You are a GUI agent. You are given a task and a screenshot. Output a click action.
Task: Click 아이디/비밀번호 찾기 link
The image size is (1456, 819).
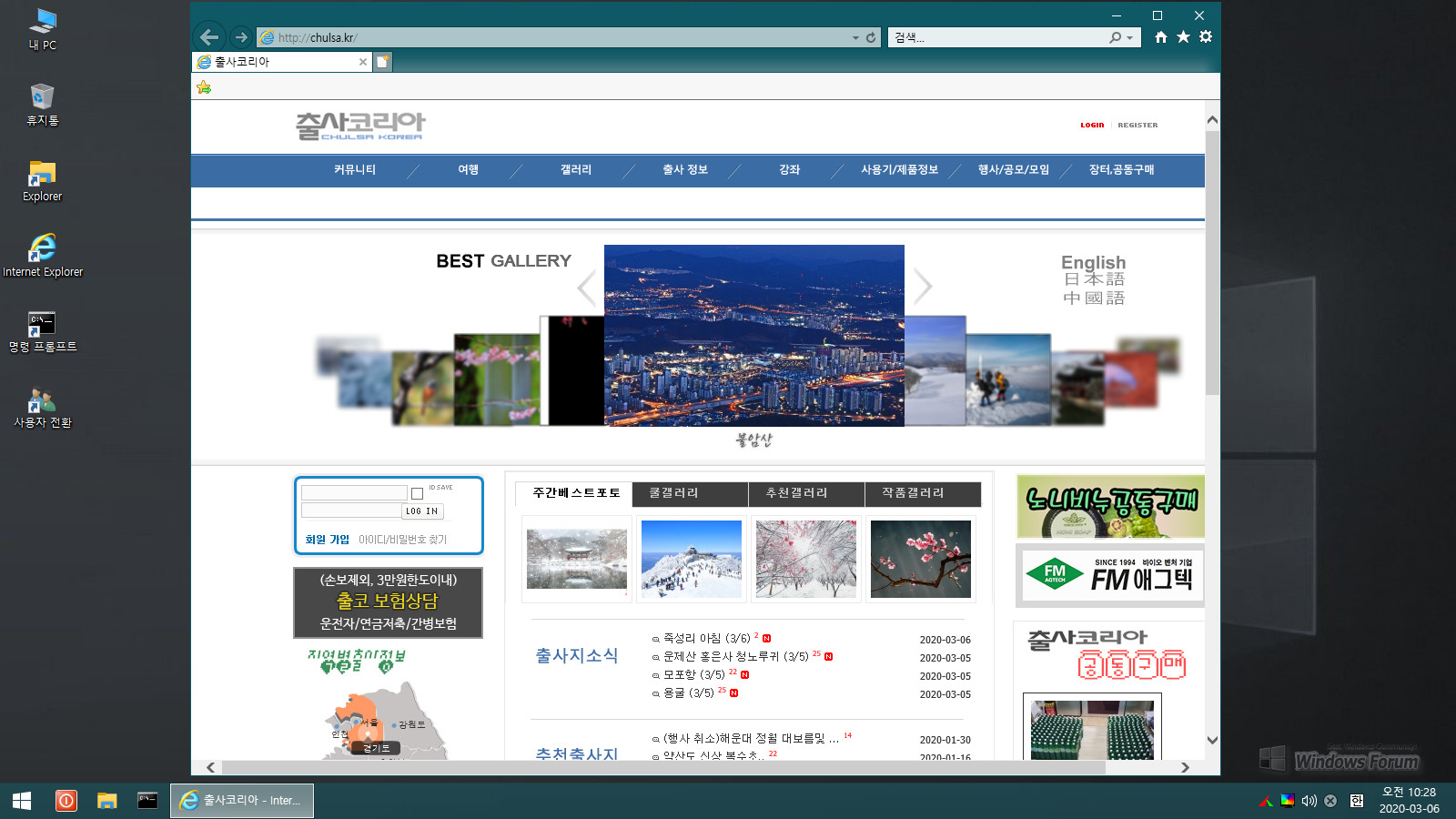(x=402, y=540)
